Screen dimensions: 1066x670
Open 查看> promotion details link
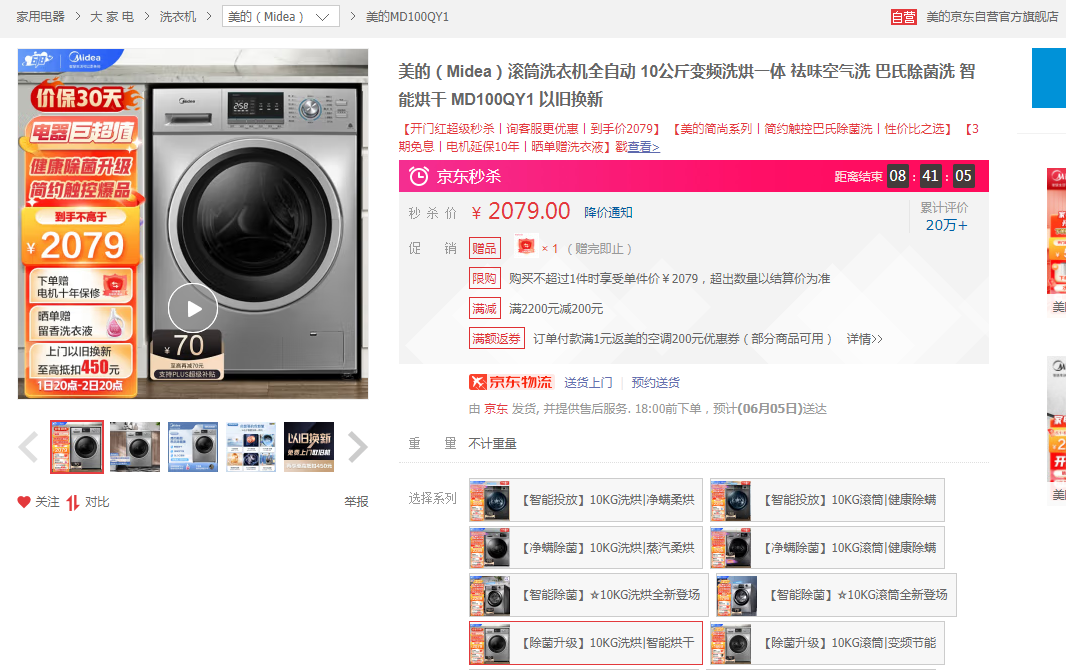pyautogui.click(x=644, y=147)
